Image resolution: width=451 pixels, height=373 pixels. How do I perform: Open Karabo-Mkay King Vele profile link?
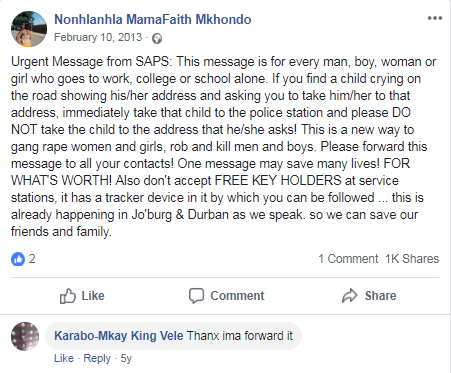119,336
